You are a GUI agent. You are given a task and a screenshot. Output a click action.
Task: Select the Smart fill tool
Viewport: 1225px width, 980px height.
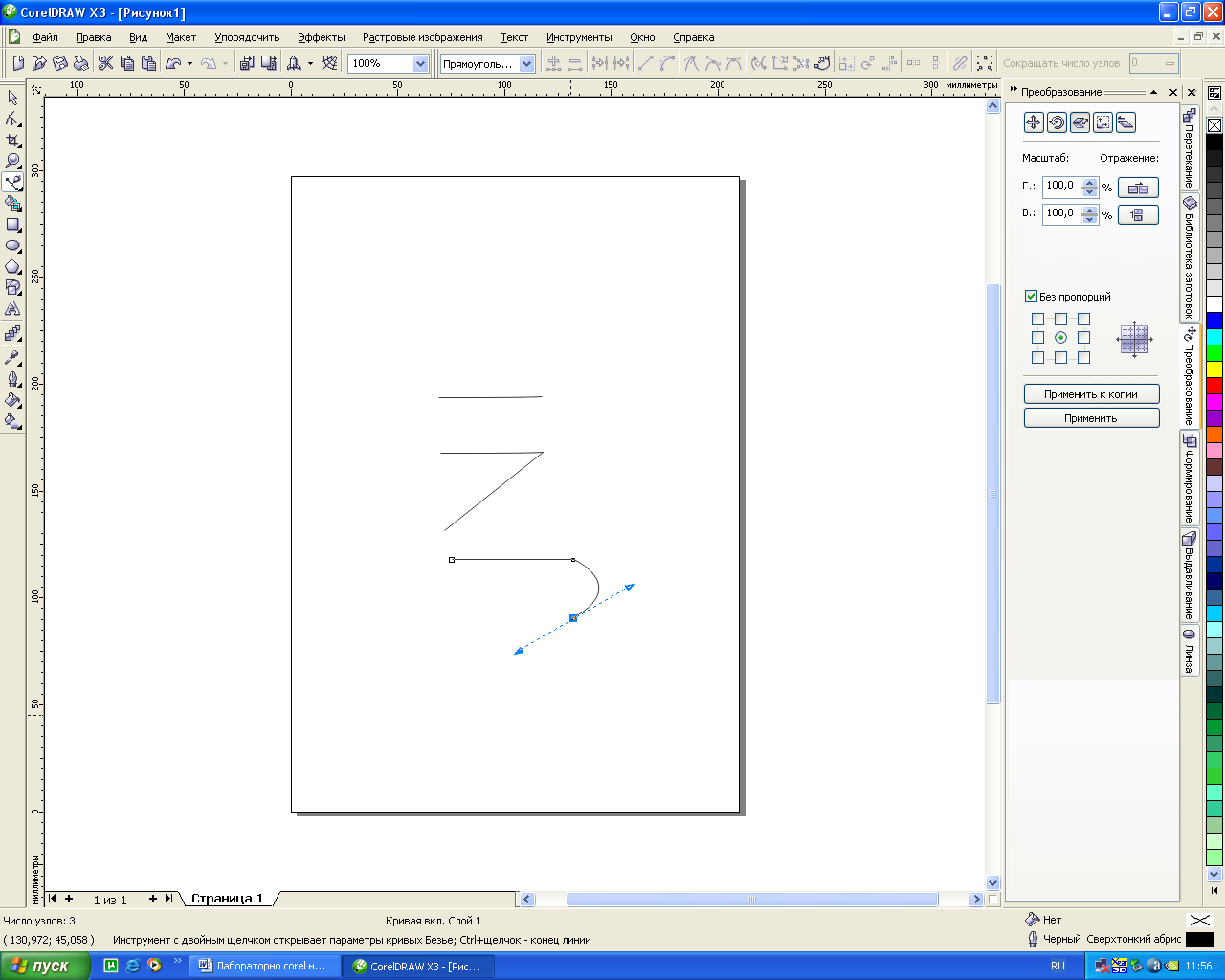coord(12,203)
